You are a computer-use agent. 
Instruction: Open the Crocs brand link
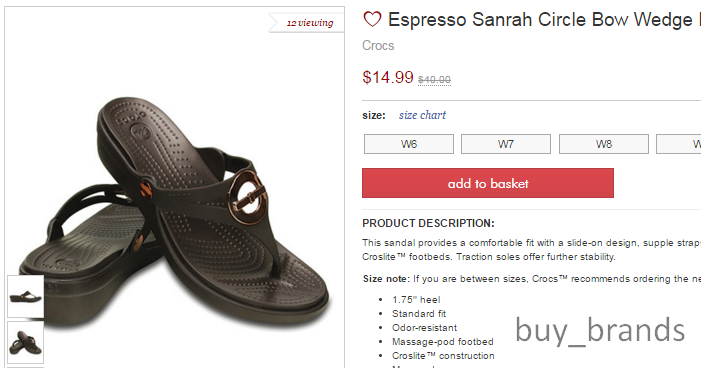coord(378,46)
